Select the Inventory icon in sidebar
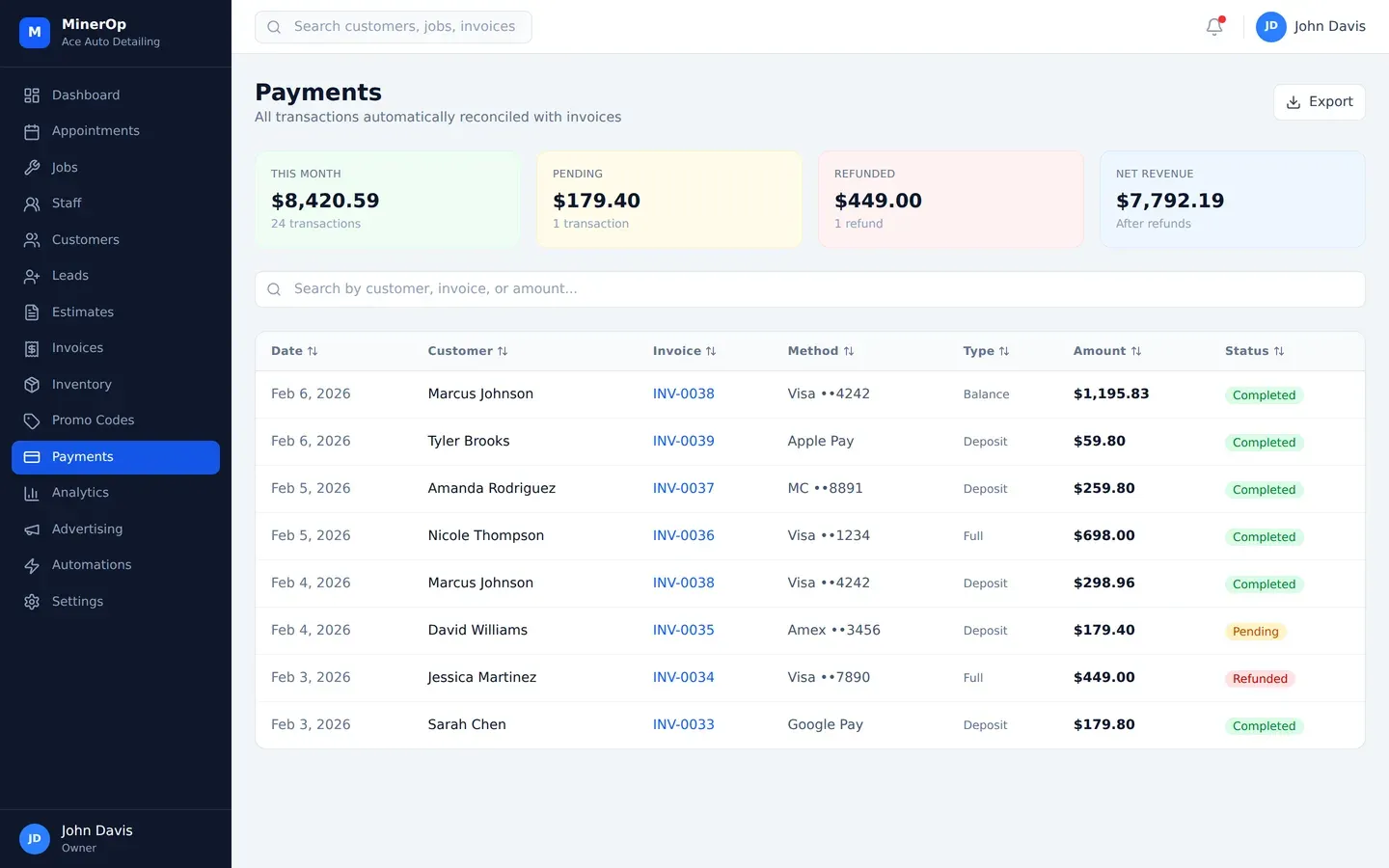Screen dimensions: 1389x868 point(32,384)
